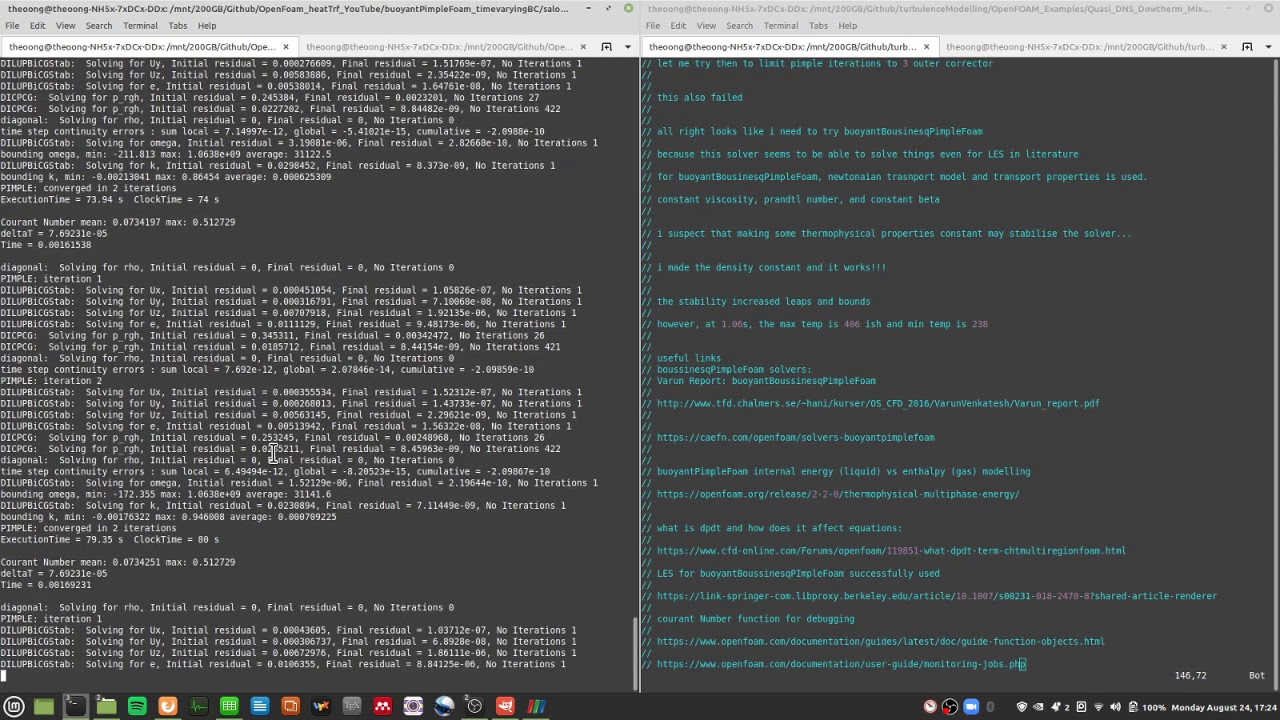Open the sound volume tray icon
This screenshot has width=1280, height=720.
tap(1115, 706)
